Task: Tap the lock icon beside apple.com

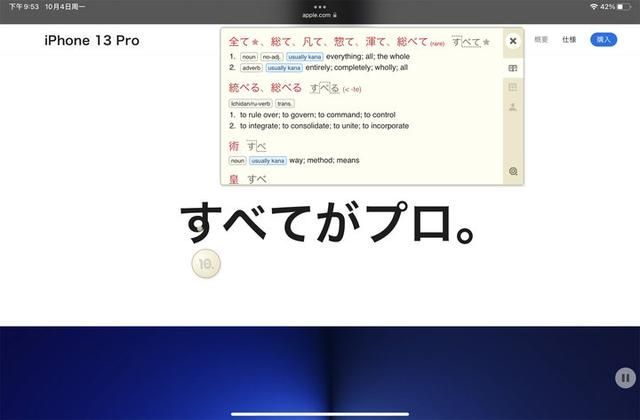Action: click(x=335, y=15)
